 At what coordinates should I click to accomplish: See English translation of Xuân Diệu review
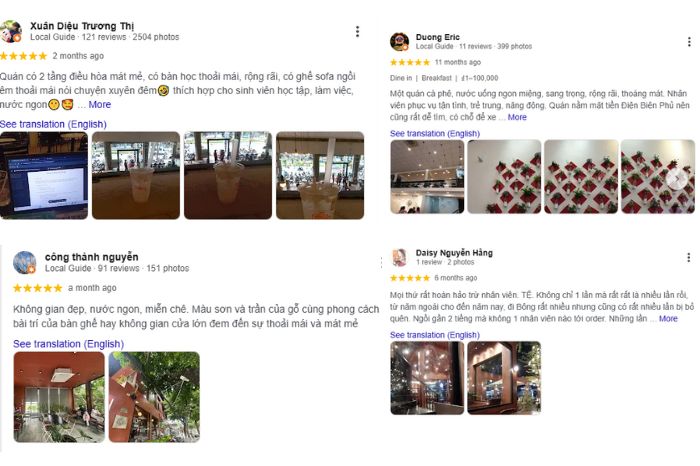(53, 124)
